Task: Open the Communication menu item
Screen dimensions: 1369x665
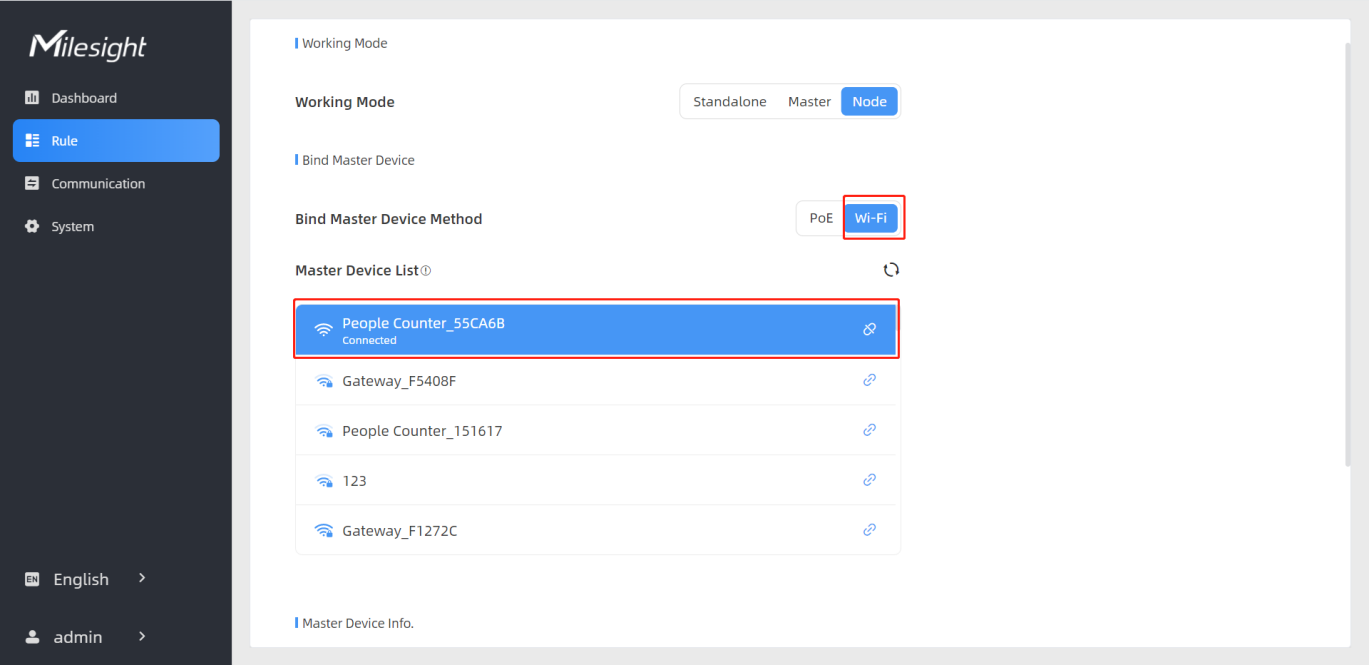Action: click(x=98, y=184)
